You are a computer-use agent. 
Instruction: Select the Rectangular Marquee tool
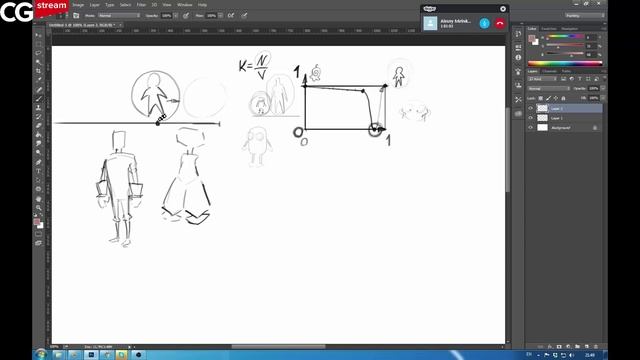click(38, 44)
